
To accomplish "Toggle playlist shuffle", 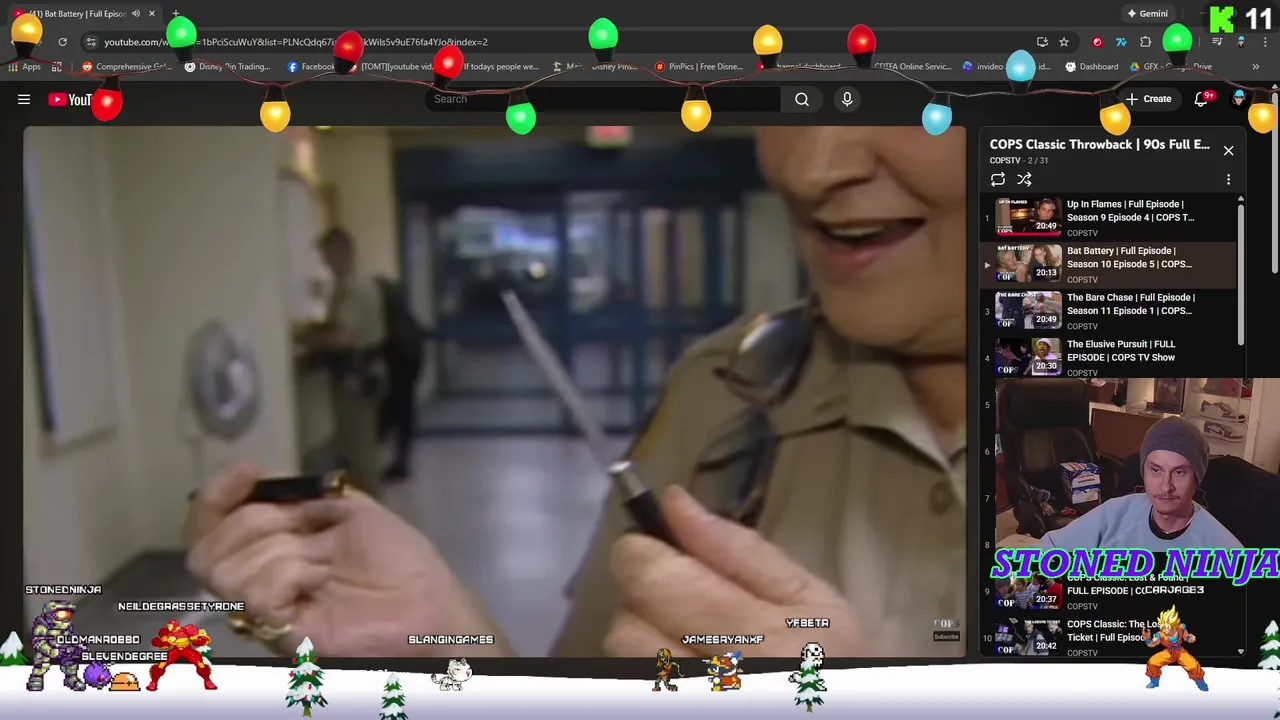I will 1024,179.
